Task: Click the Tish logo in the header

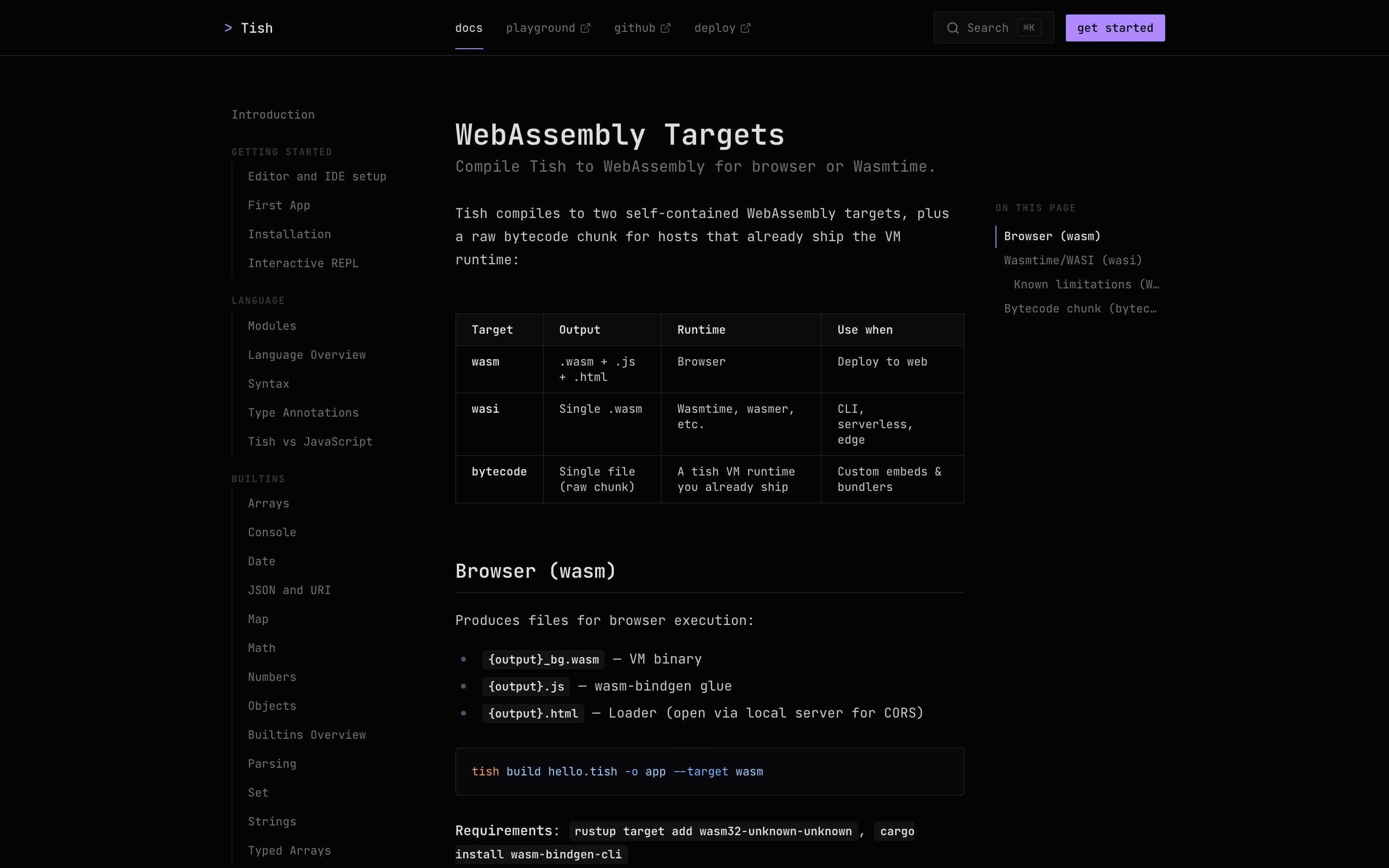Action: (248, 28)
